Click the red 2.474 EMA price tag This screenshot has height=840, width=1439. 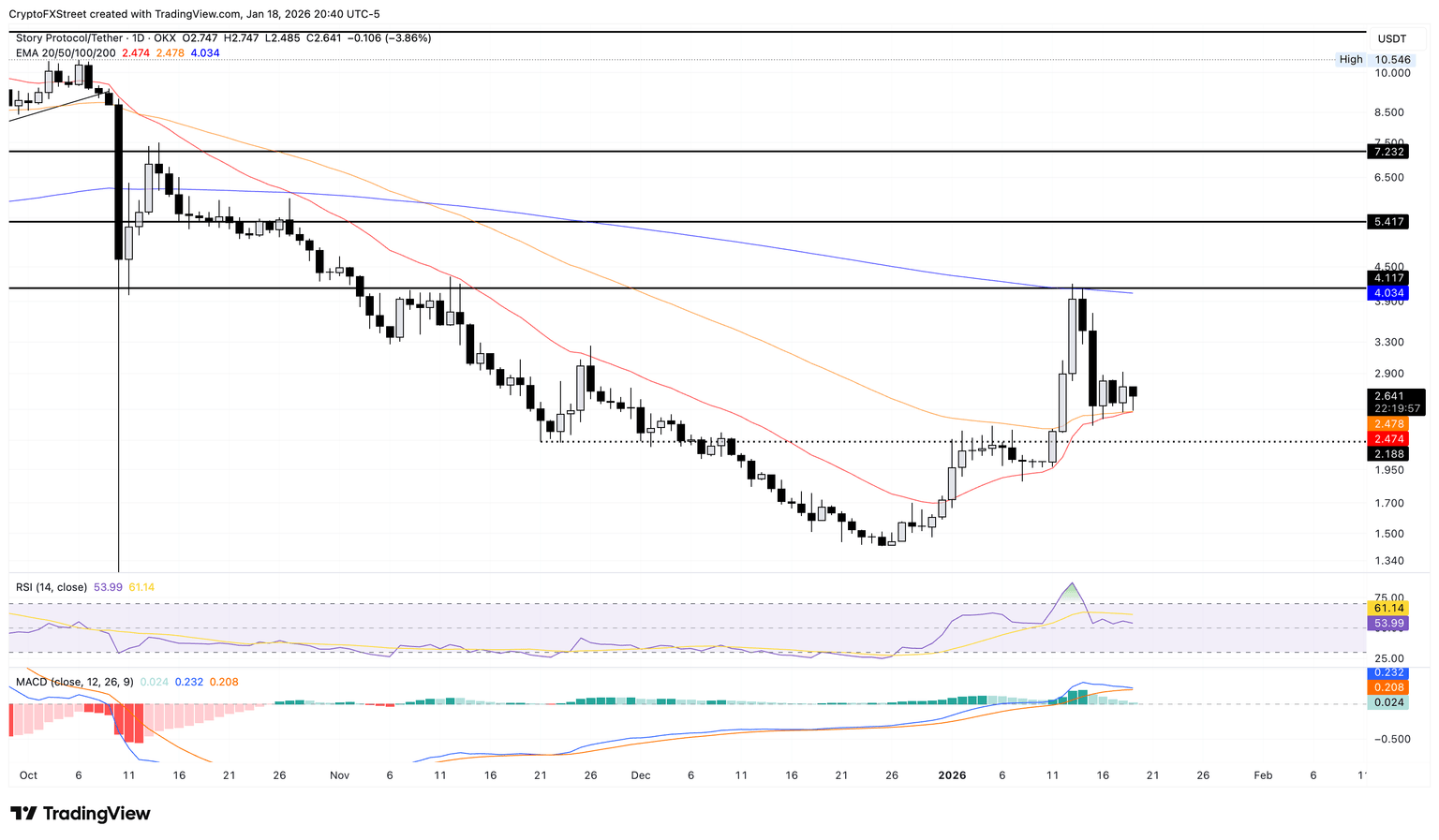pyautogui.click(x=1387, y=439)
